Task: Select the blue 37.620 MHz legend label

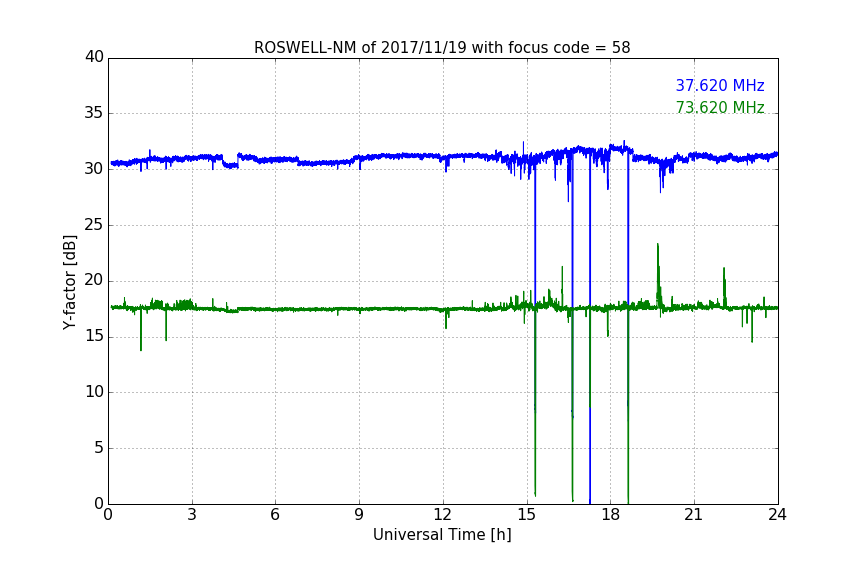Action: (x=720, y=85)
